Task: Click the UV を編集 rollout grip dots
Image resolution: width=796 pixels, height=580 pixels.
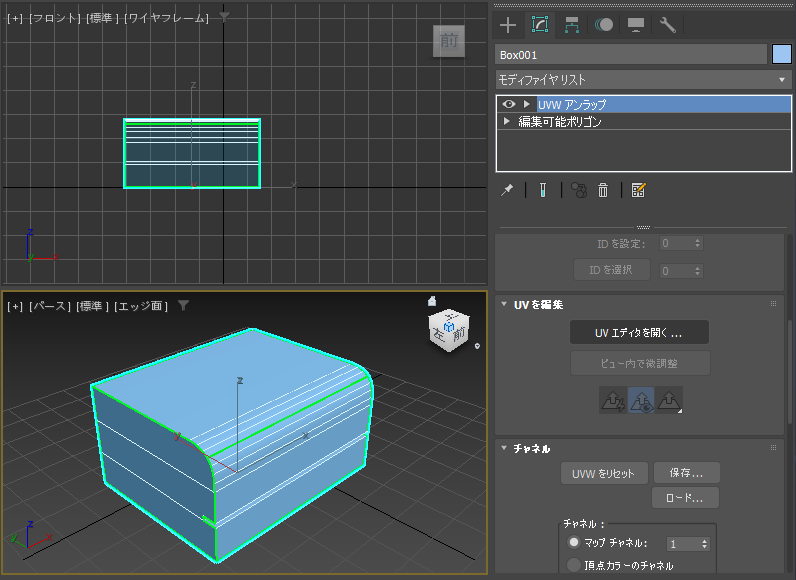Action: [x=773, y=303]
